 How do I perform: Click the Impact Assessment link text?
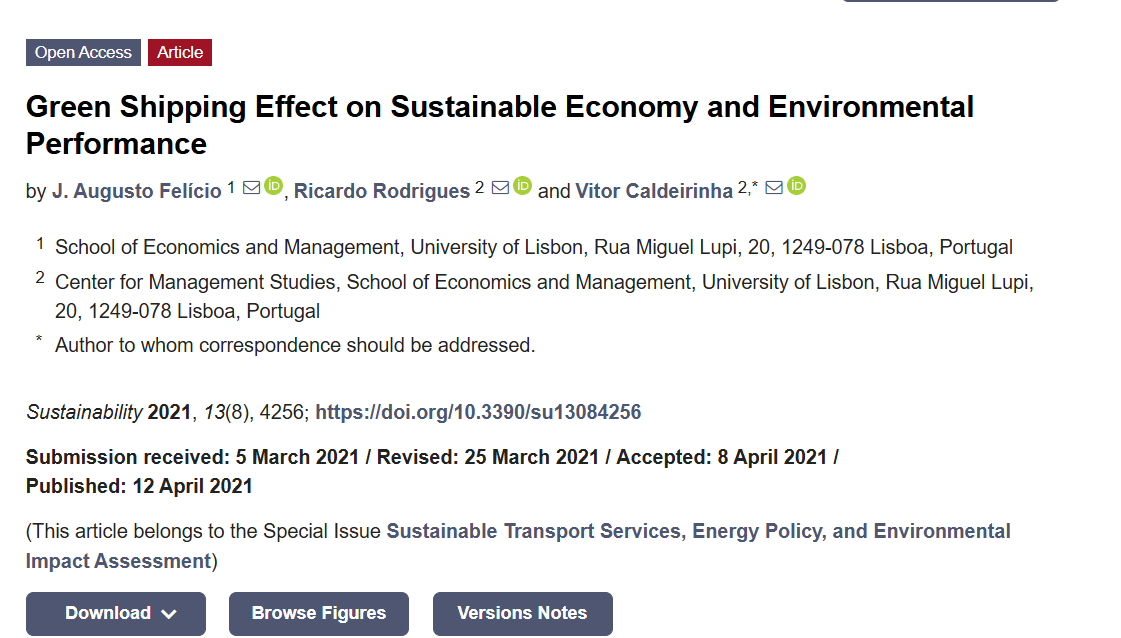(119, 561)
